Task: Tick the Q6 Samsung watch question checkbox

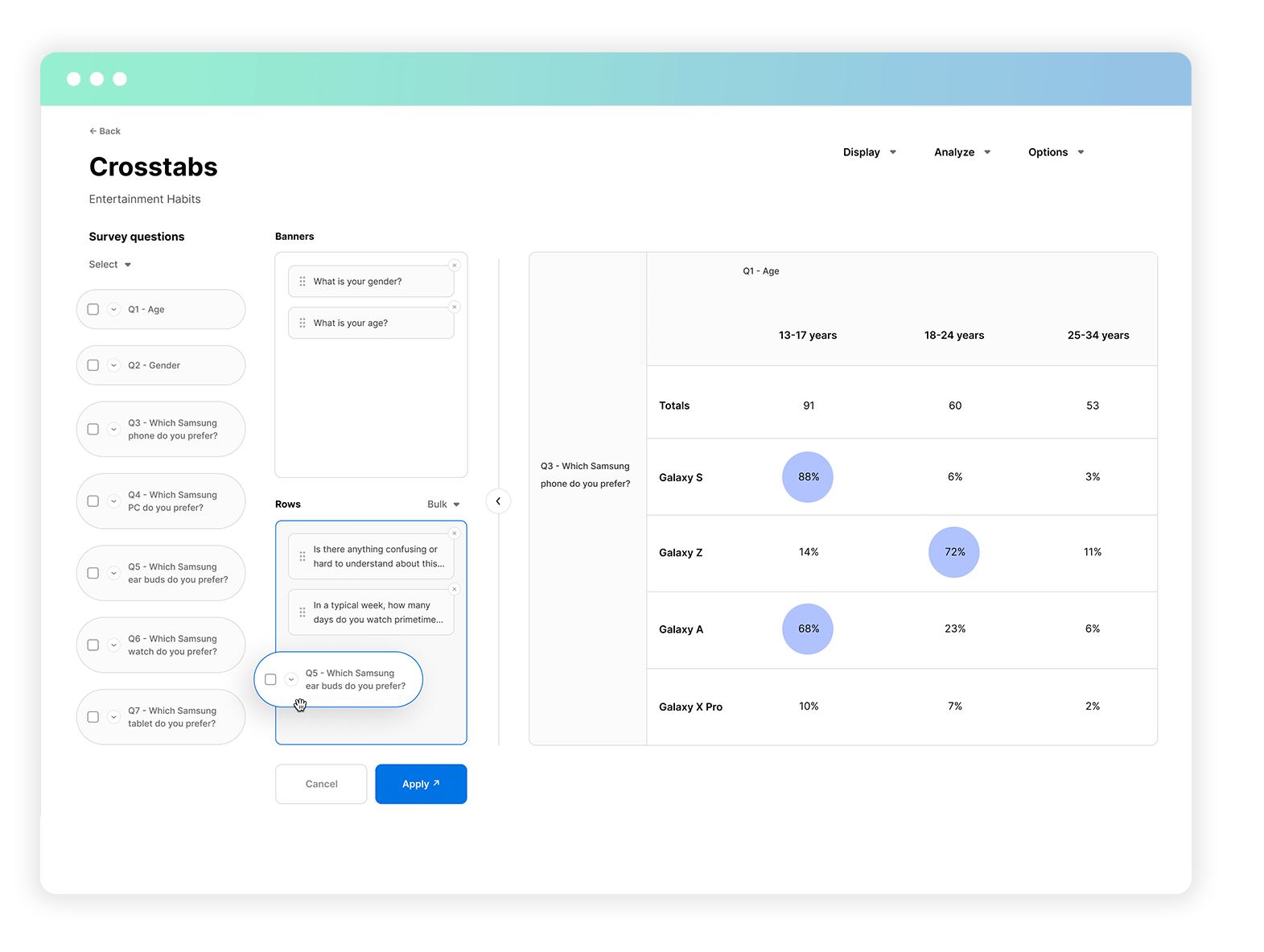Action: [93, 645]
